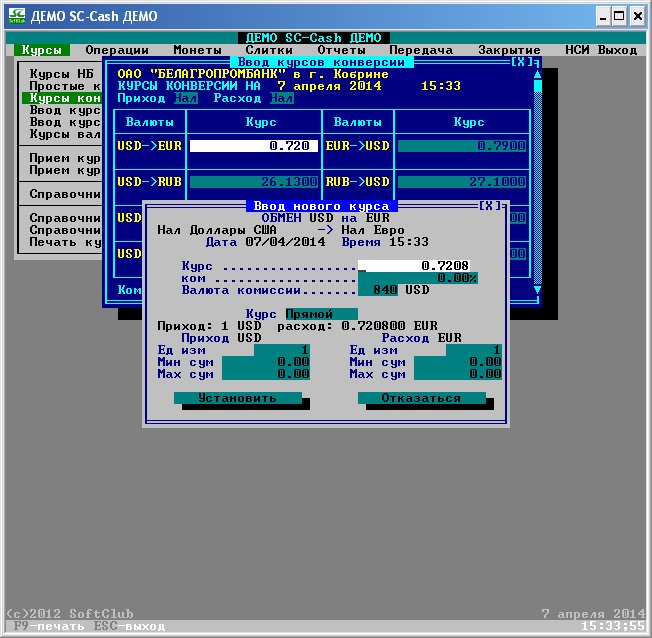Click Ед изм field under Расход EUR

474,350
